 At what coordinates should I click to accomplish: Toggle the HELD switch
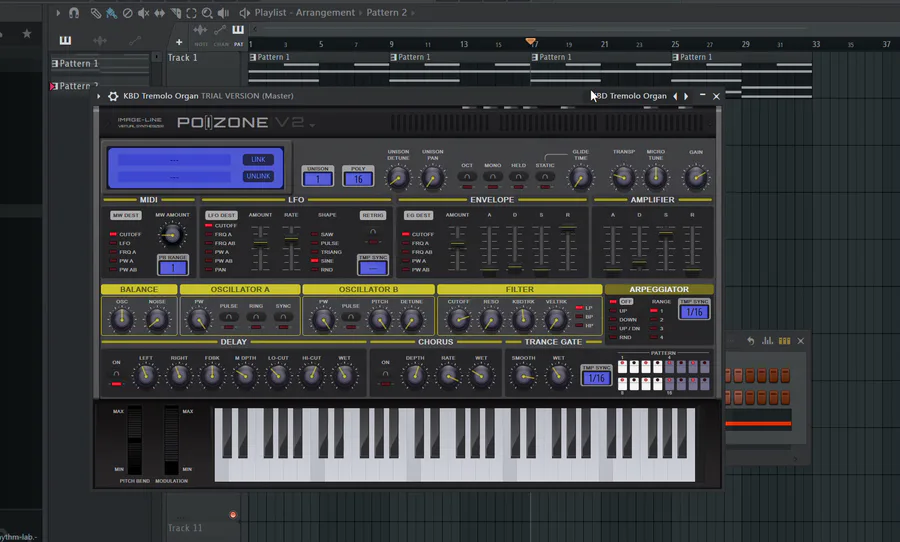(x=518, y=177)
